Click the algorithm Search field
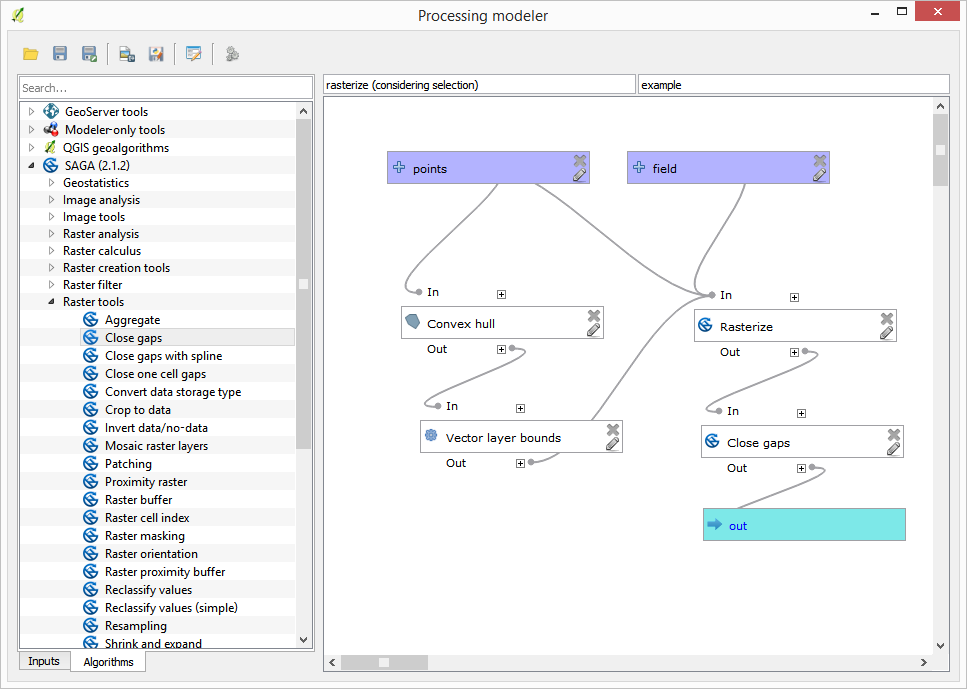The width and height of the screenshot is (967, 689). pos(165,88)
